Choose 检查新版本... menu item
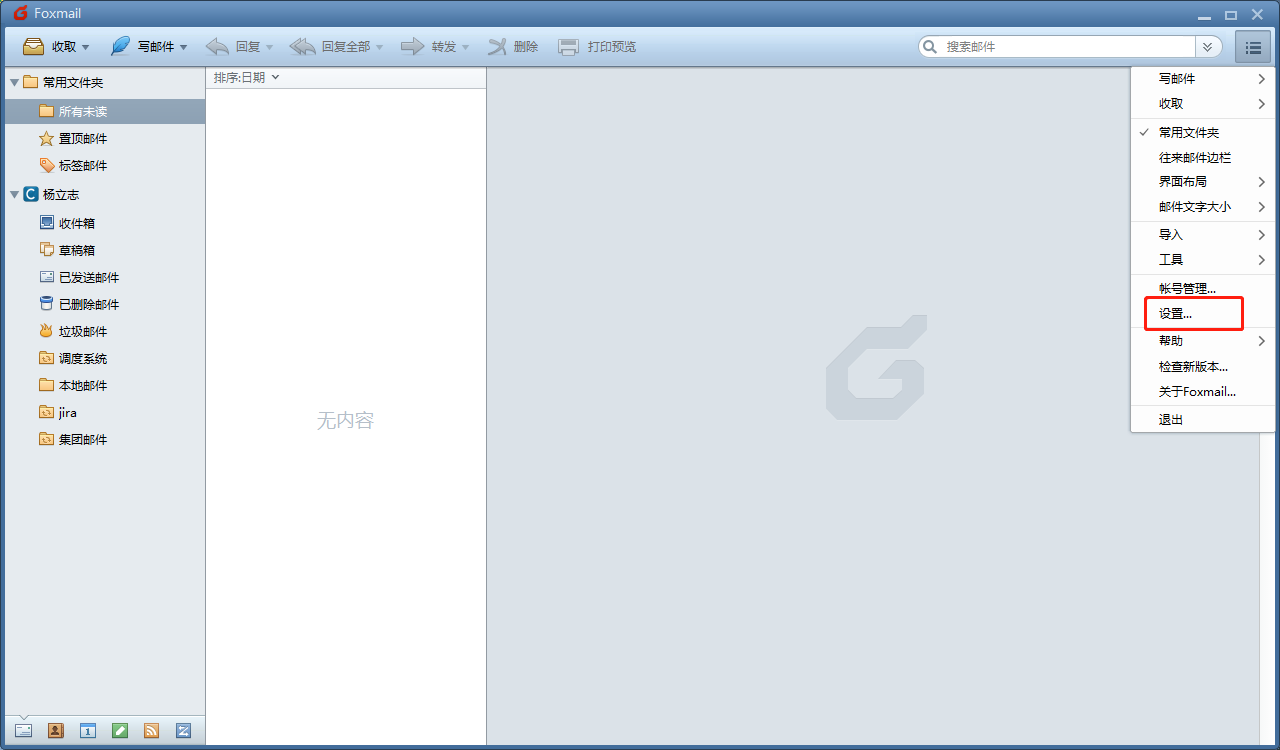This screenshot has height=750, width=1280. 1203,366
